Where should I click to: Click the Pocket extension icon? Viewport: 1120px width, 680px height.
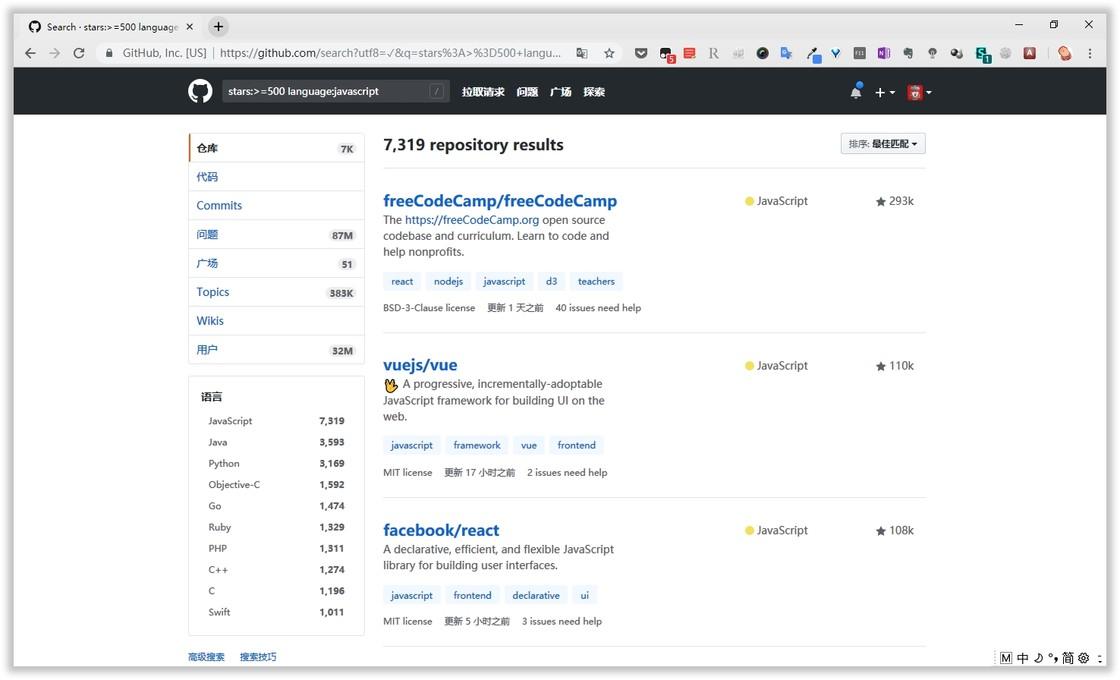pos(641,53)
